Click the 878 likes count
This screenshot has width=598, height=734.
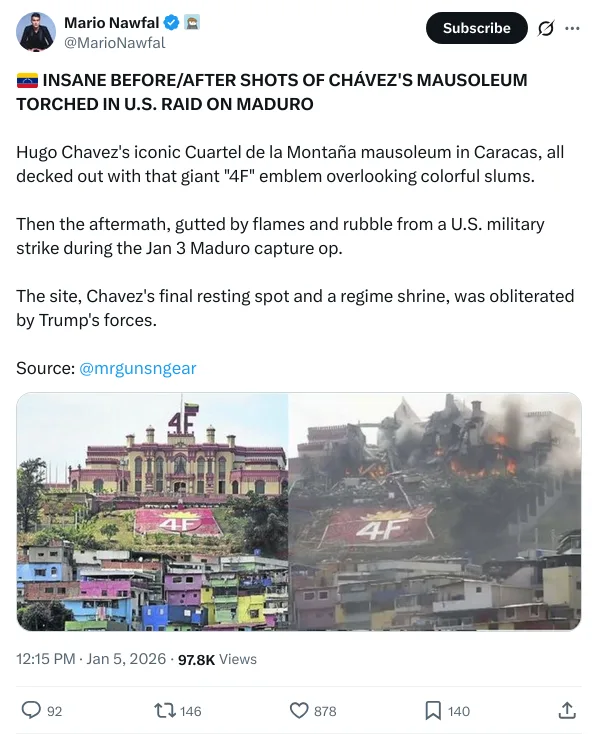[325, 712]
